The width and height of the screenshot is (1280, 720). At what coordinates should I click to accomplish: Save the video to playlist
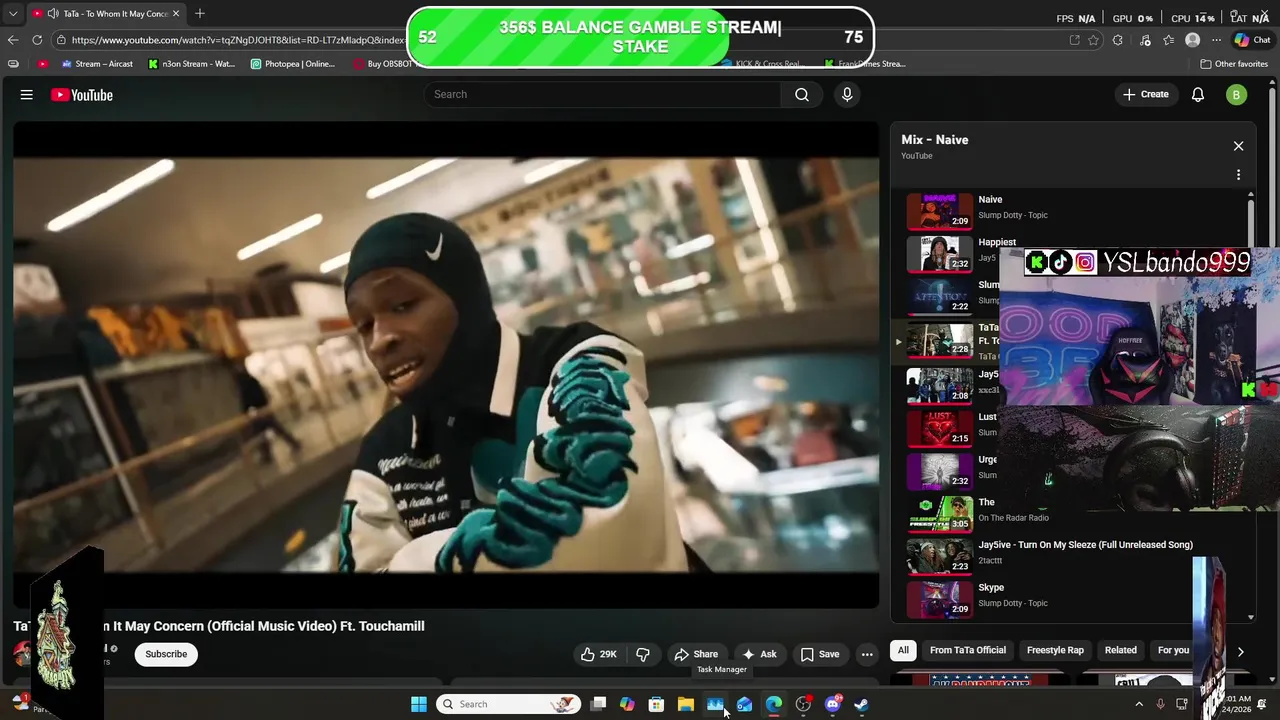(819, 654)
